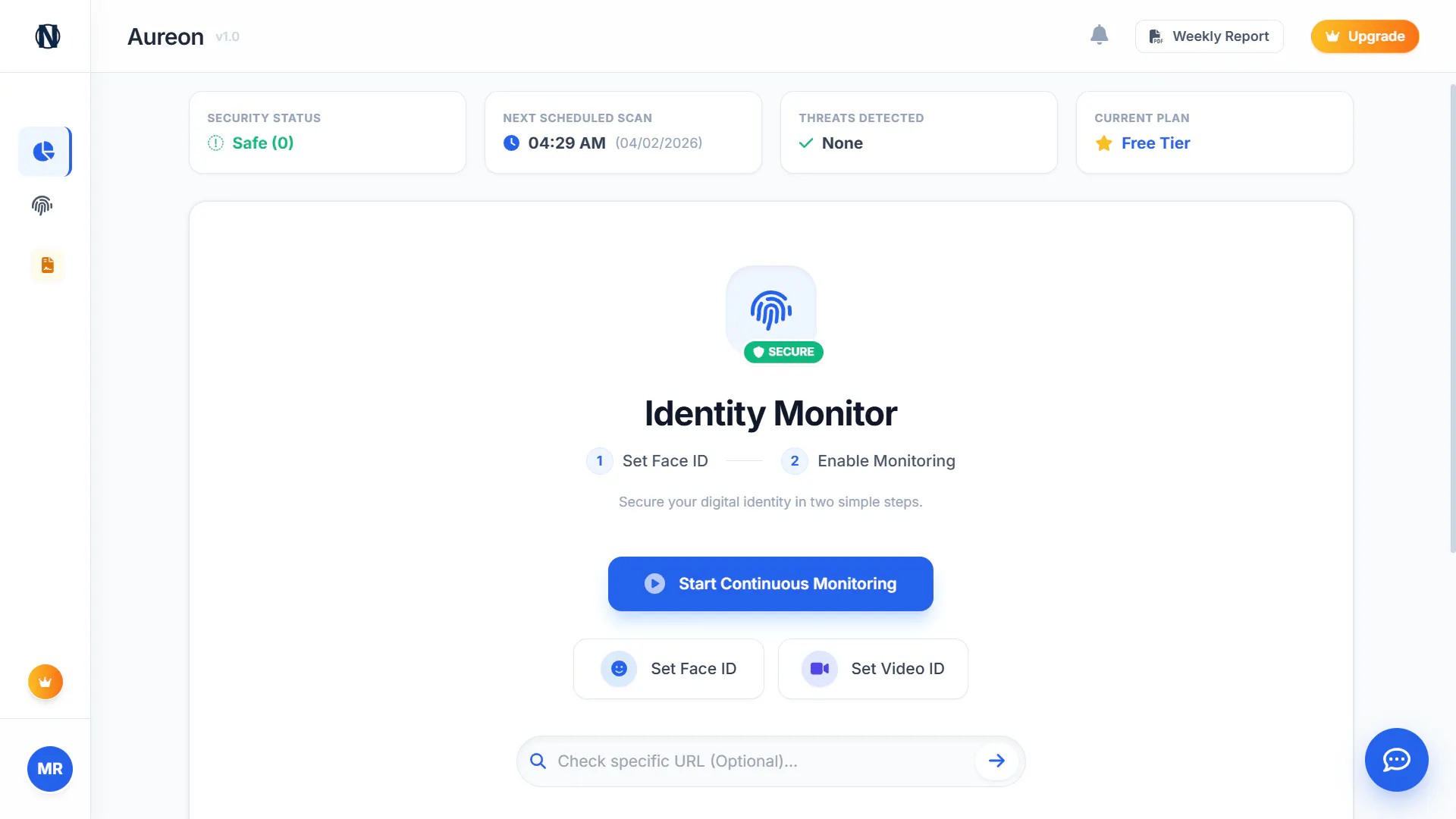The width and height of the screenshot is (1456, 819).
Task: Click the 04:29 AM scheduled scan time
Action: coord(566,143)
